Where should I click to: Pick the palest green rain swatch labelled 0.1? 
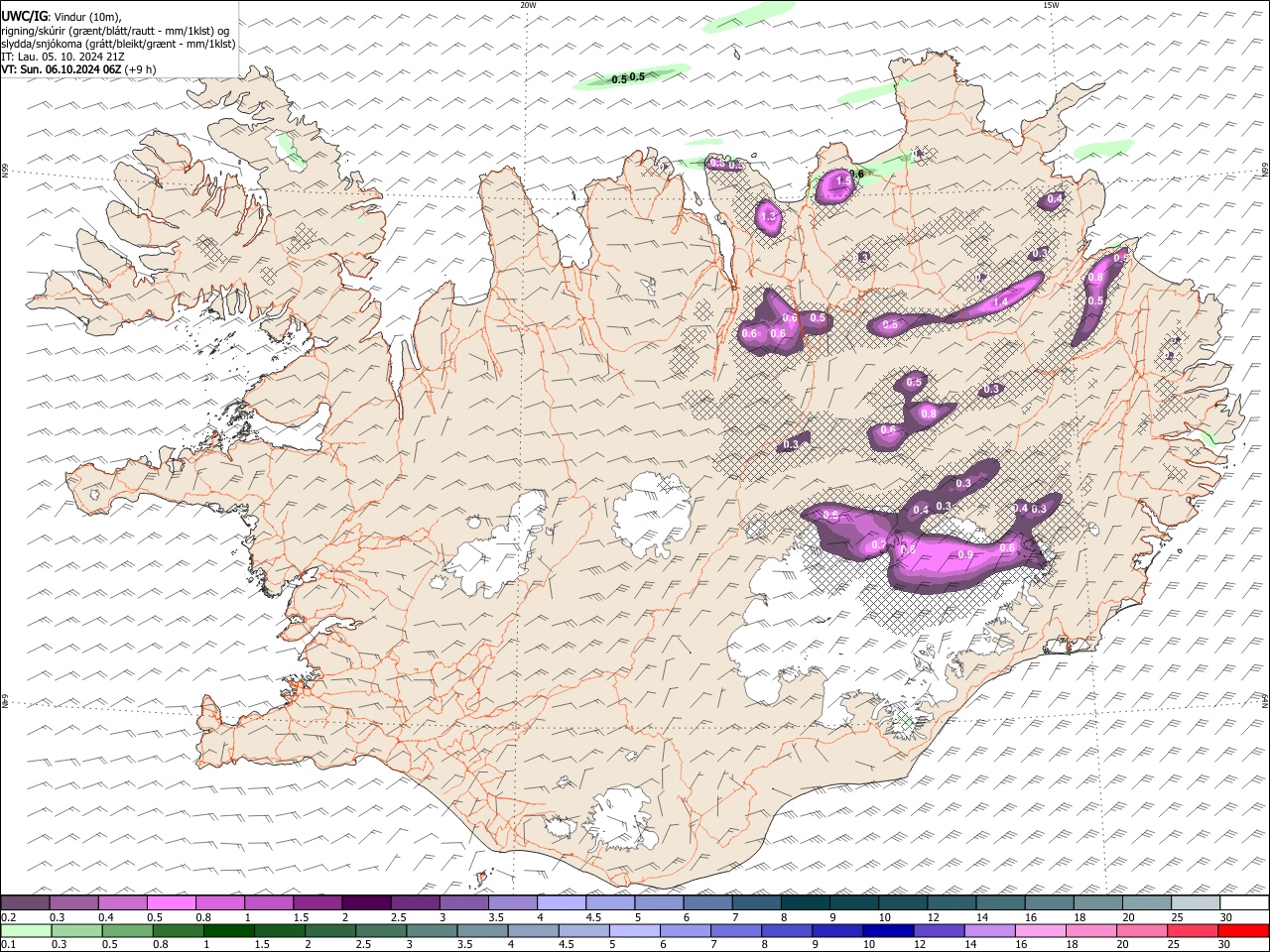(26, 930)
